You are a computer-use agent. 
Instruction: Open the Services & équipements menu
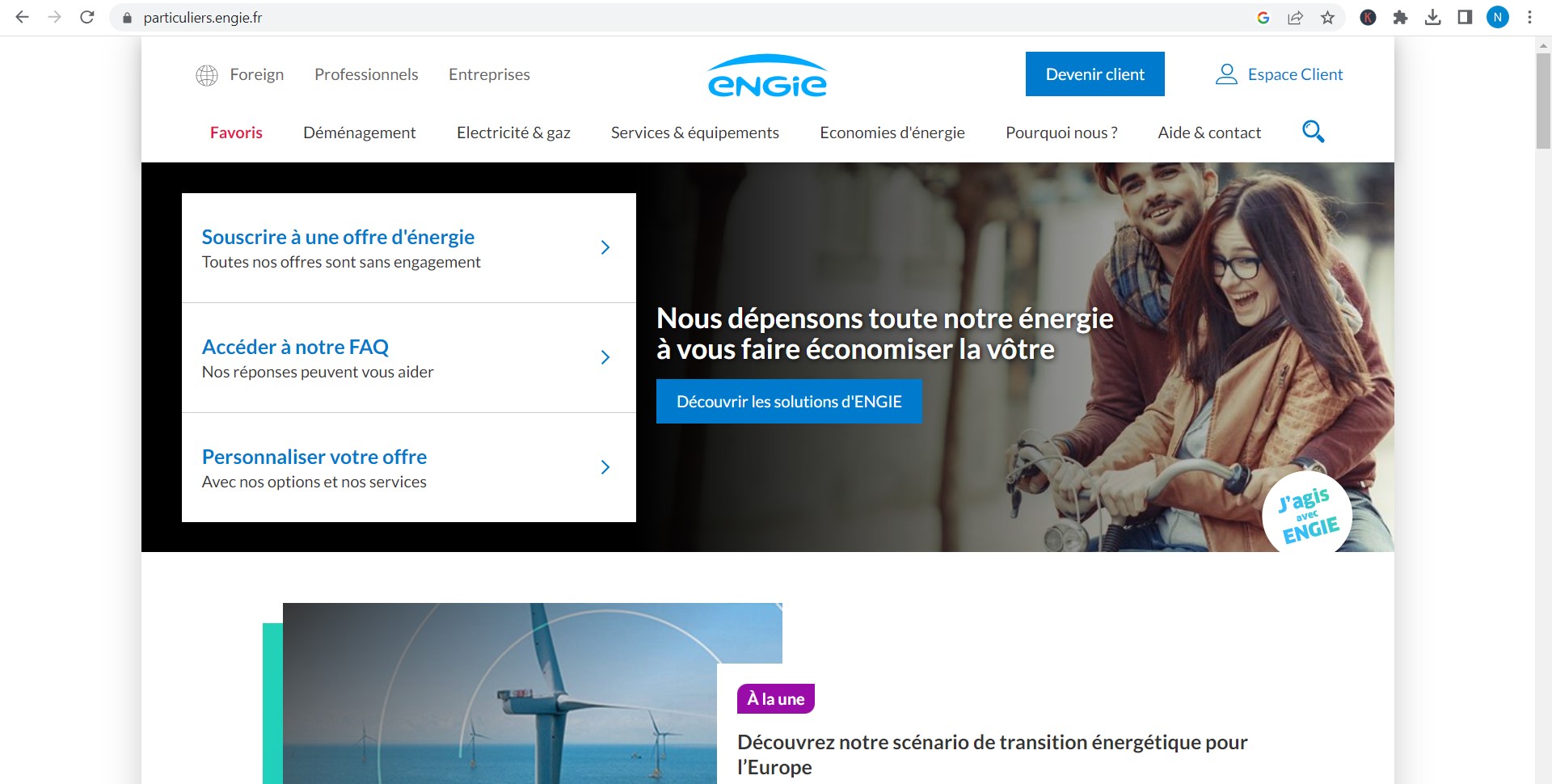pyautogui.click(x=695, y=133)
